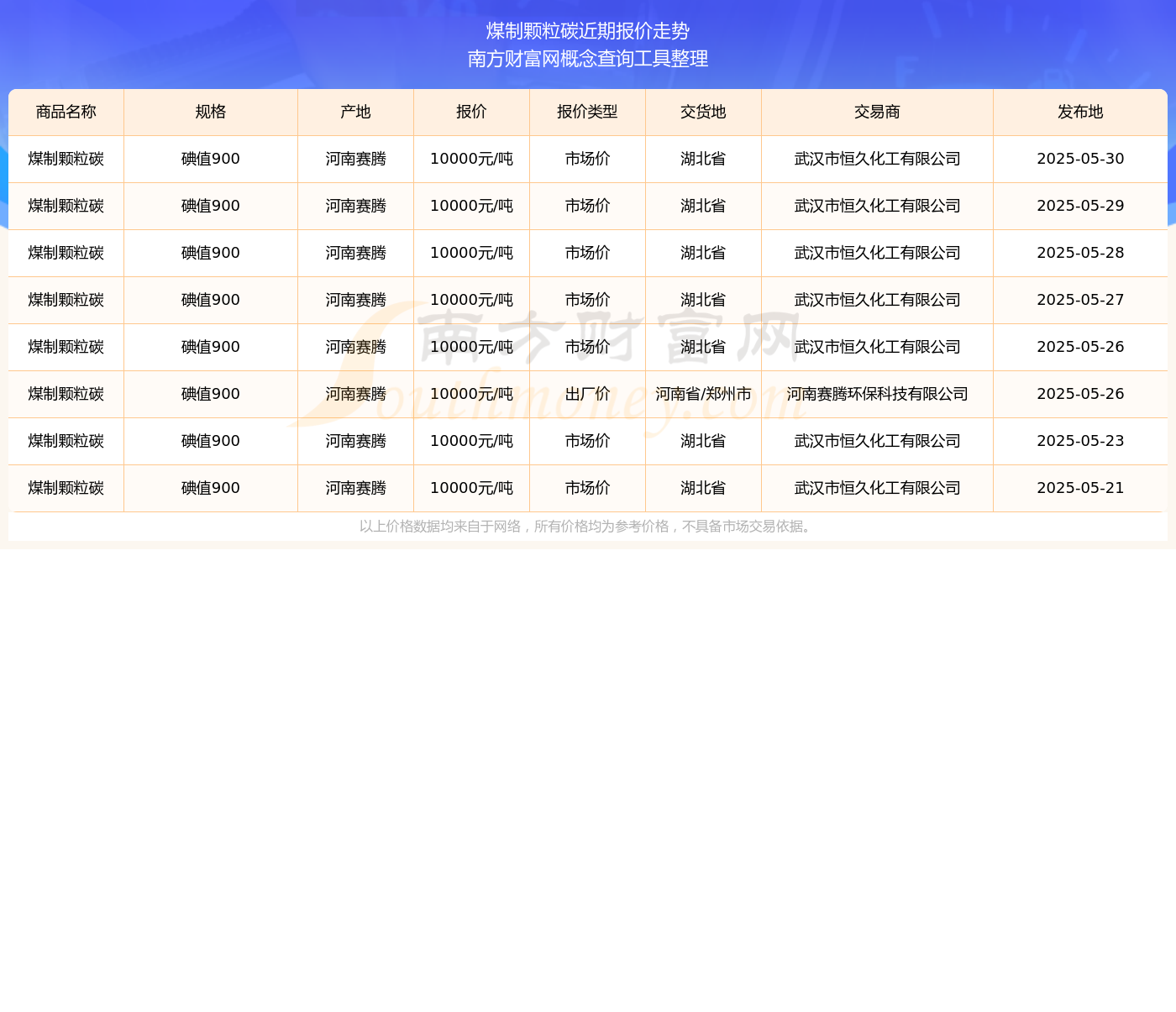Click date cell 2025-05-23
Screen dimensions: 1176x1012
[1080, 442]
